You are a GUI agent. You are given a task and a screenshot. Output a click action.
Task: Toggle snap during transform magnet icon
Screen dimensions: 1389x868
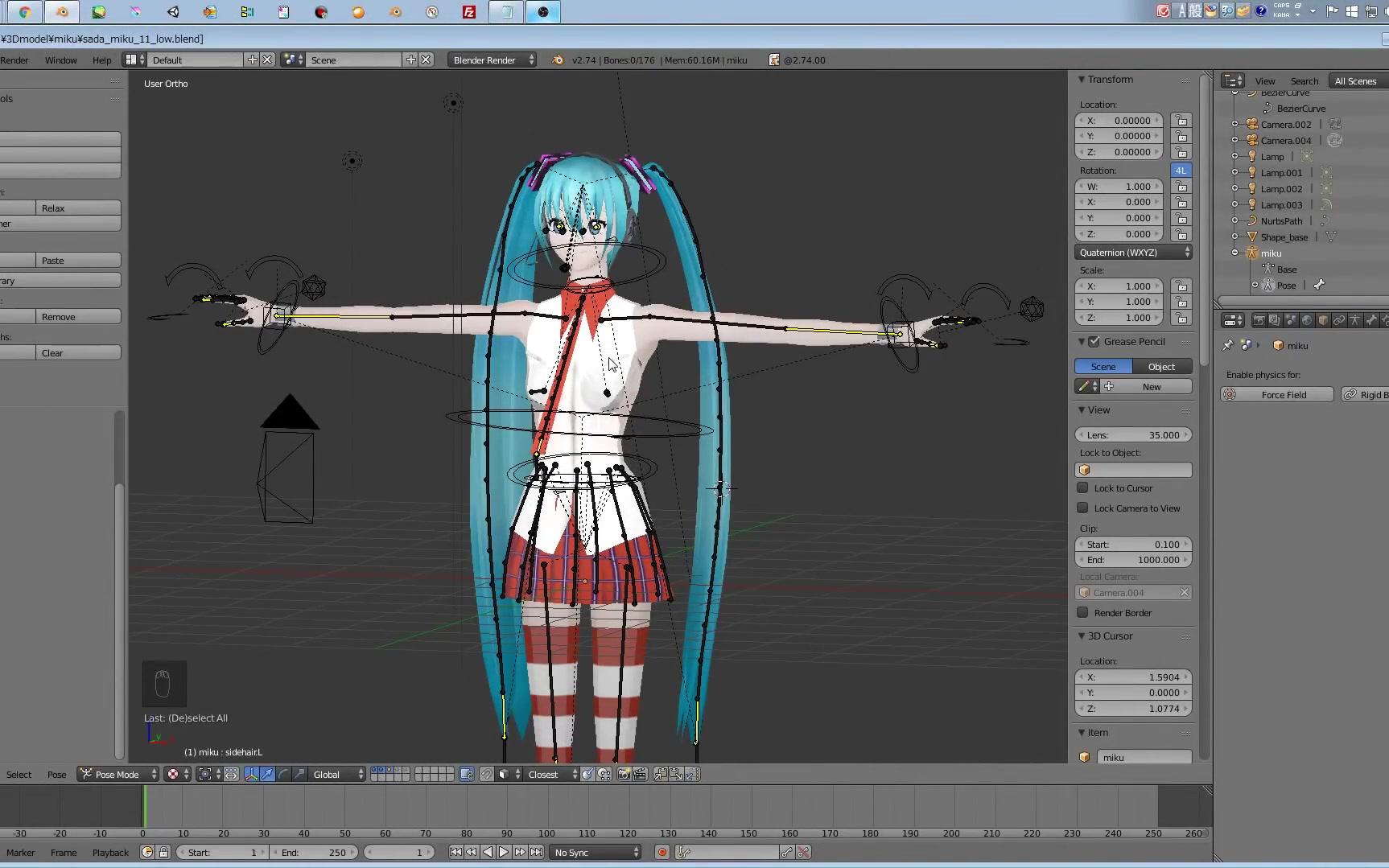[x=487, y=774]
